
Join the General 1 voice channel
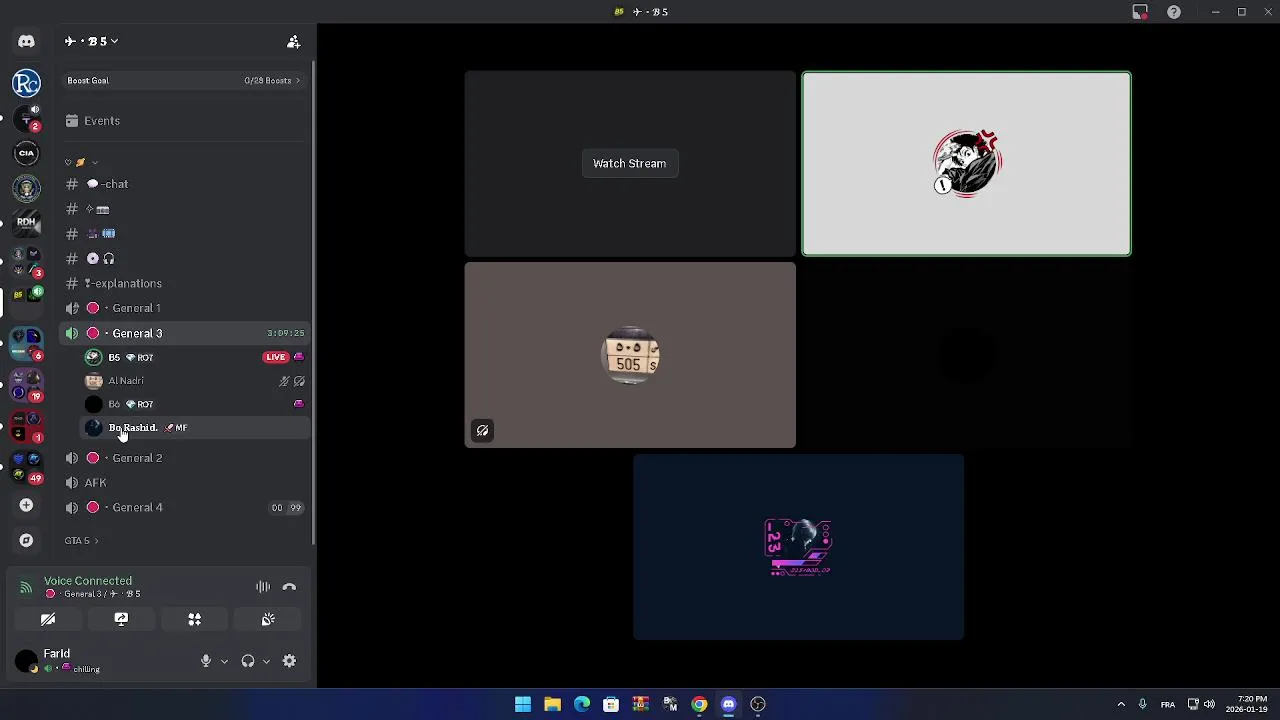[x=185, y=308]
